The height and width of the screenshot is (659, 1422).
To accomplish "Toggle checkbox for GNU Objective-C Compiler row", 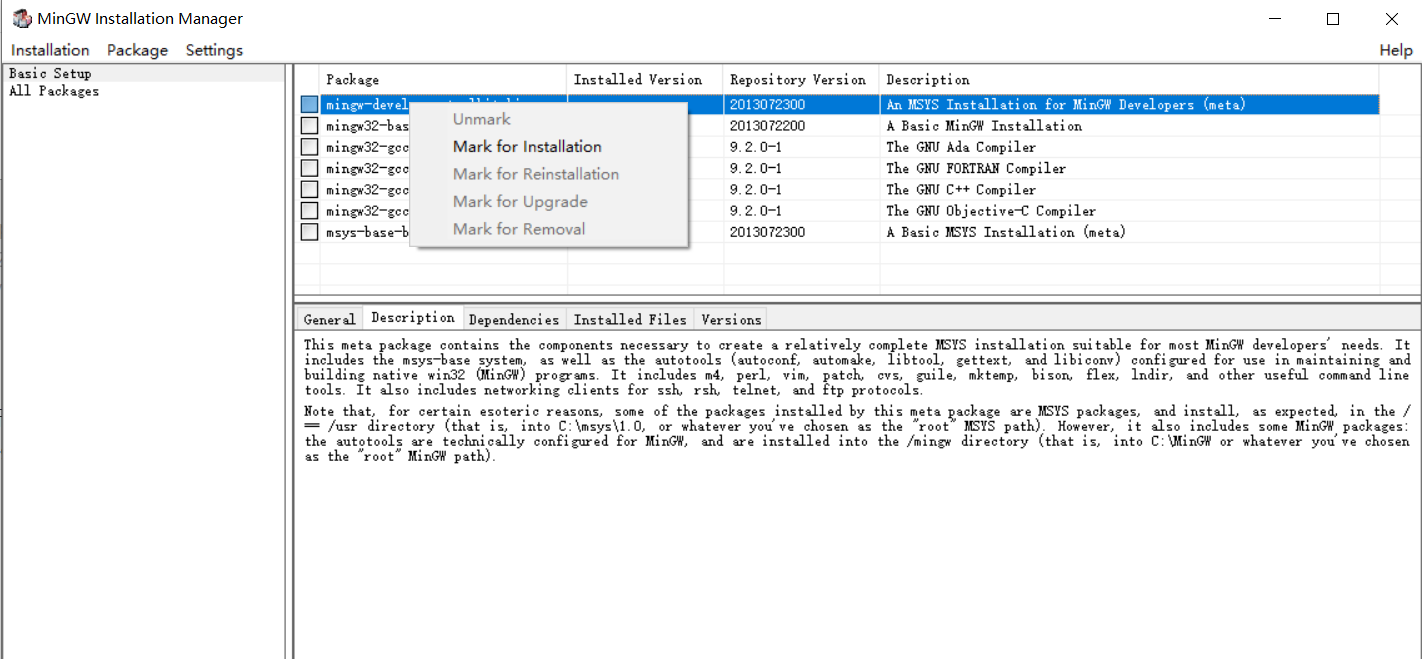I will [x=310, y=211].
